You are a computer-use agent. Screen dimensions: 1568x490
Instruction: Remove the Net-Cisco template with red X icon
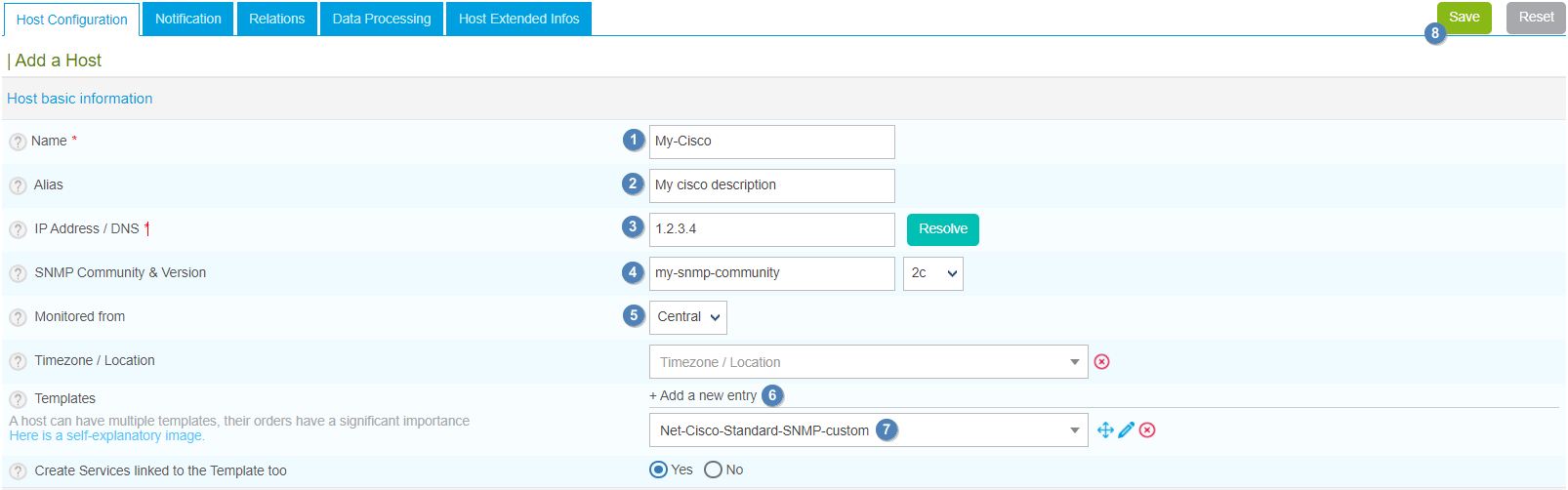(x=1148, y=430)
